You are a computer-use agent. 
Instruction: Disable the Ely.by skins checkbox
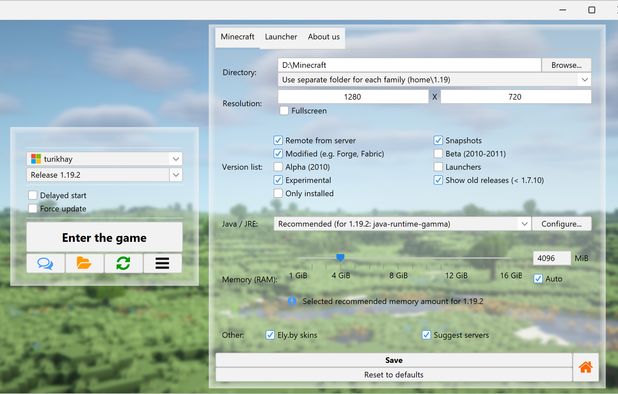[270, 335]
